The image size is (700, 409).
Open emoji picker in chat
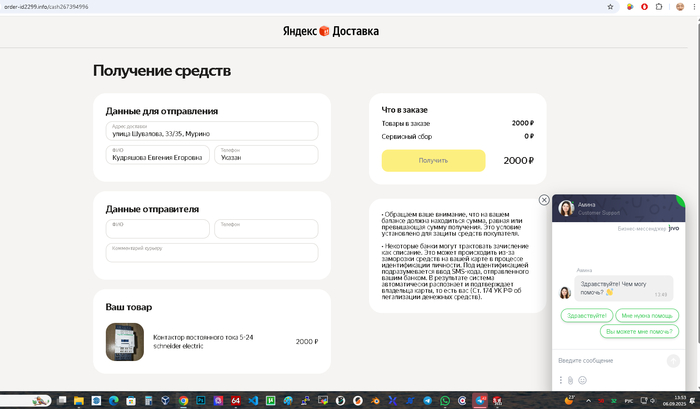tap(583, 380)
